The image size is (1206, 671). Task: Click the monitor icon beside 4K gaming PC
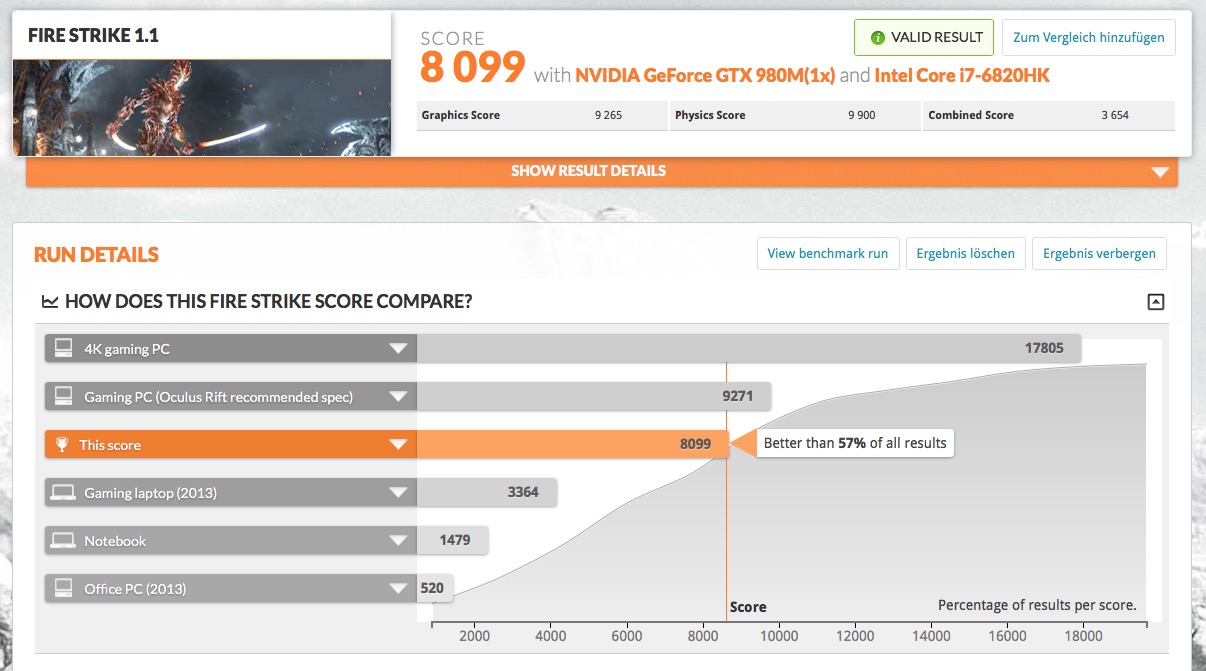click(64, 349)
